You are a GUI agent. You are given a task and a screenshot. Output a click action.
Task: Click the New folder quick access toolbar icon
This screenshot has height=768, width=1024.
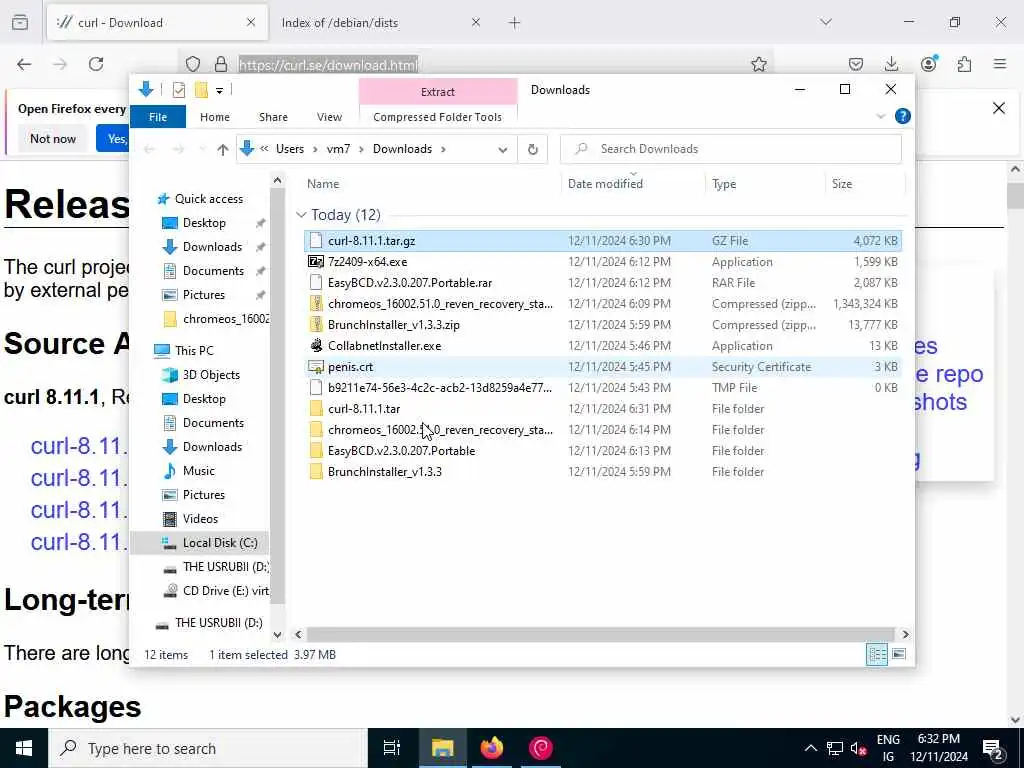201,90
